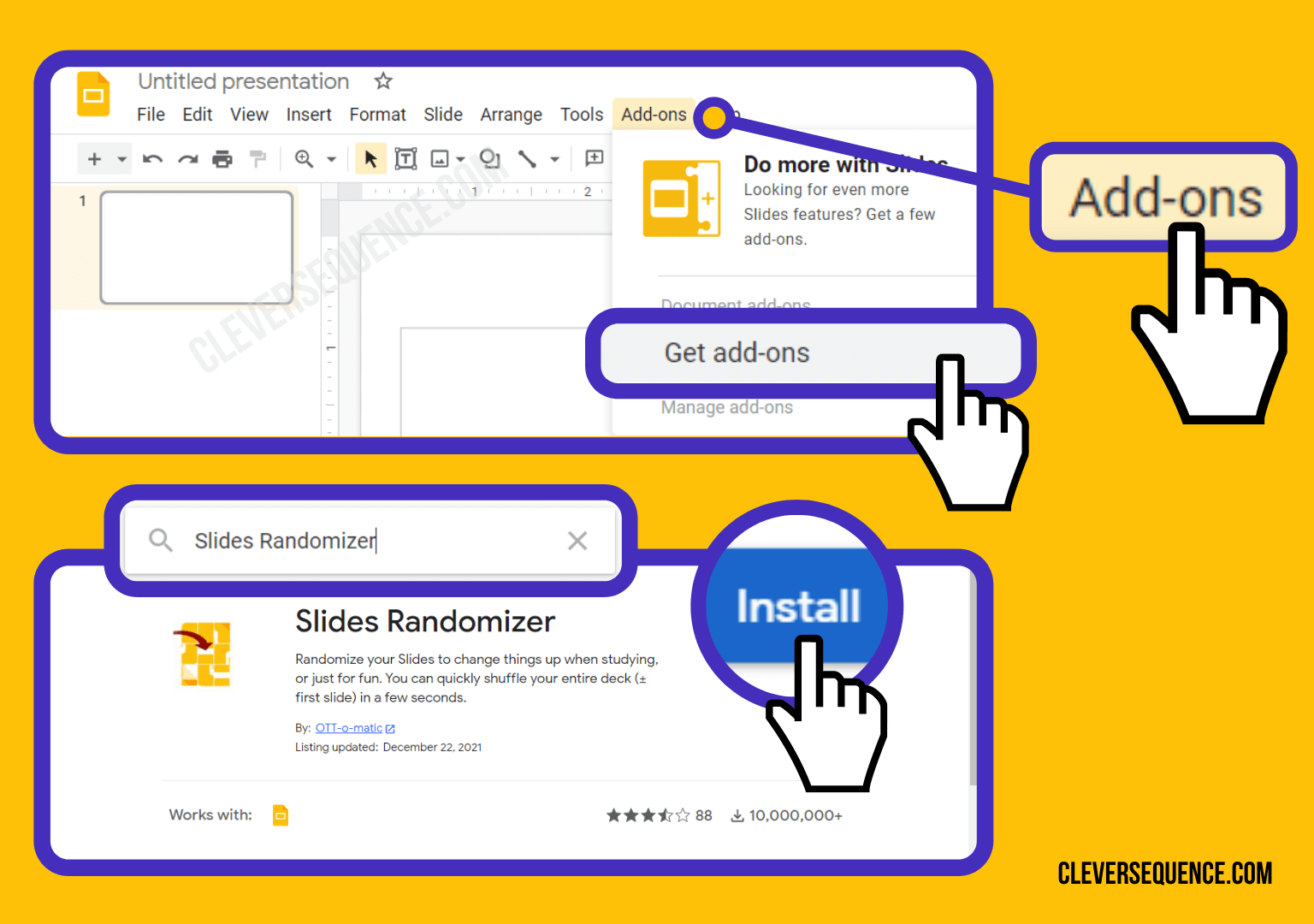The height and width of the screenshot is (924, 1314).
Task: Choose the Line tool
Action: (529, 158)
